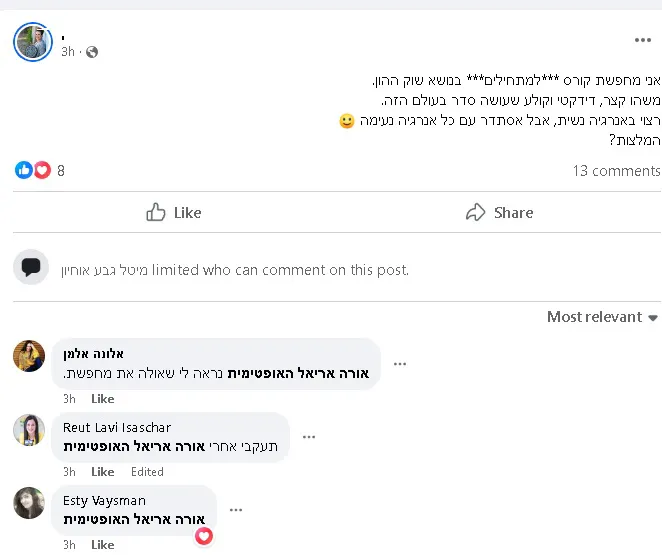This screenshot has width=662, height=555.
Task: Open options for Reut Lavi Isaschar's comment
Action: [x=309, y=437]
